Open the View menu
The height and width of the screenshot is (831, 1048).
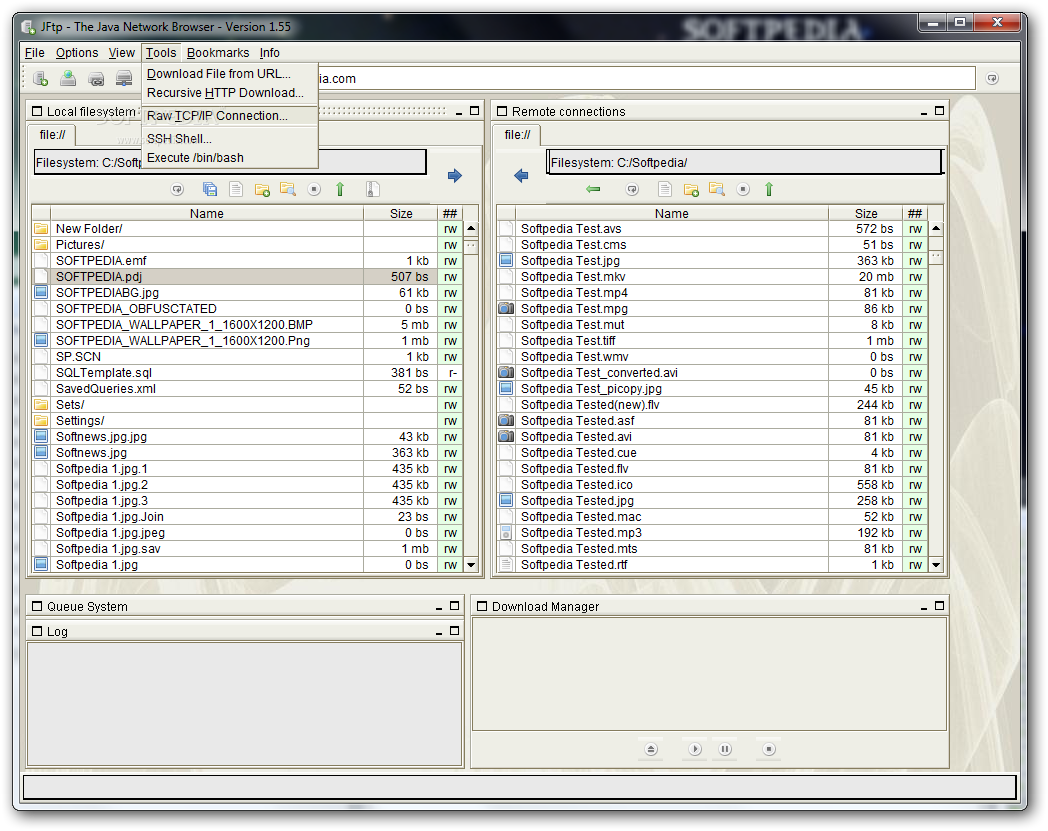coord(122,53)
